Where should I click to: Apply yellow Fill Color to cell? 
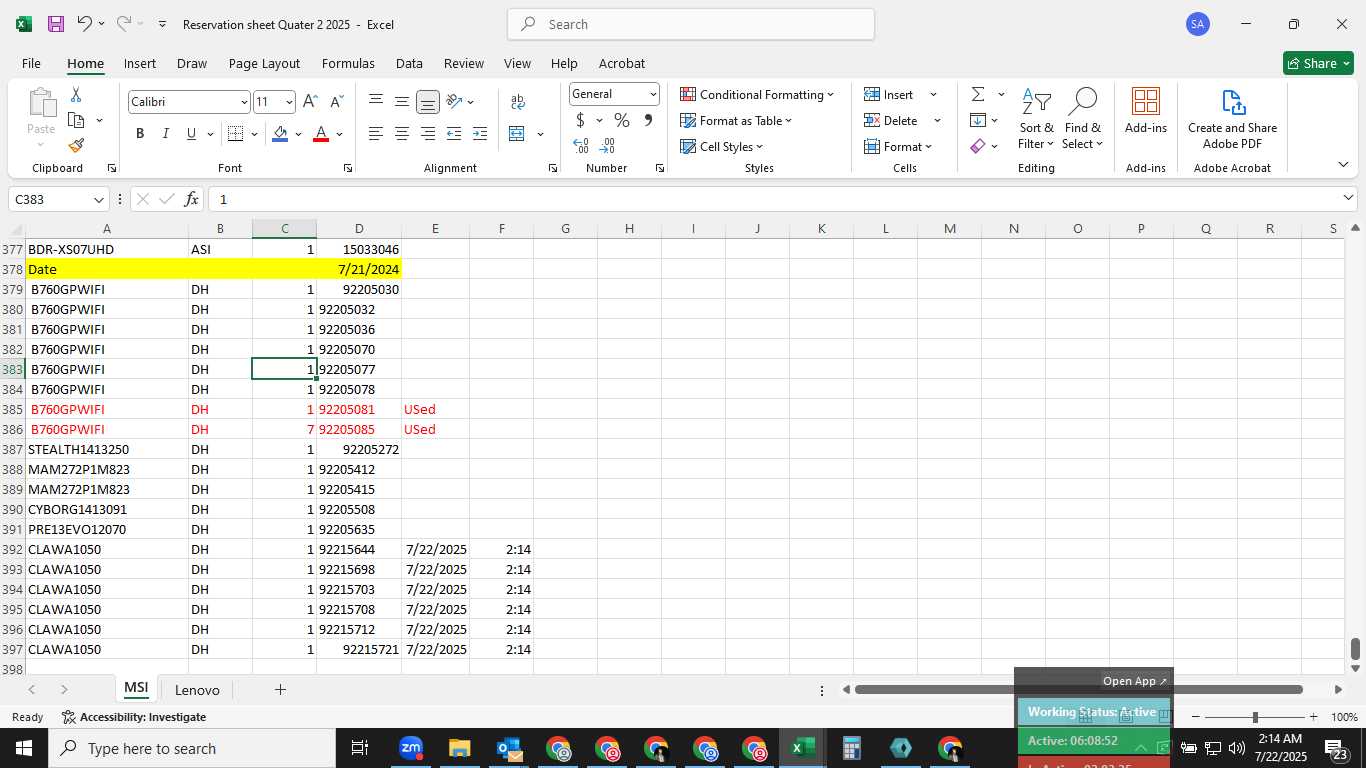tap(280, 133)
